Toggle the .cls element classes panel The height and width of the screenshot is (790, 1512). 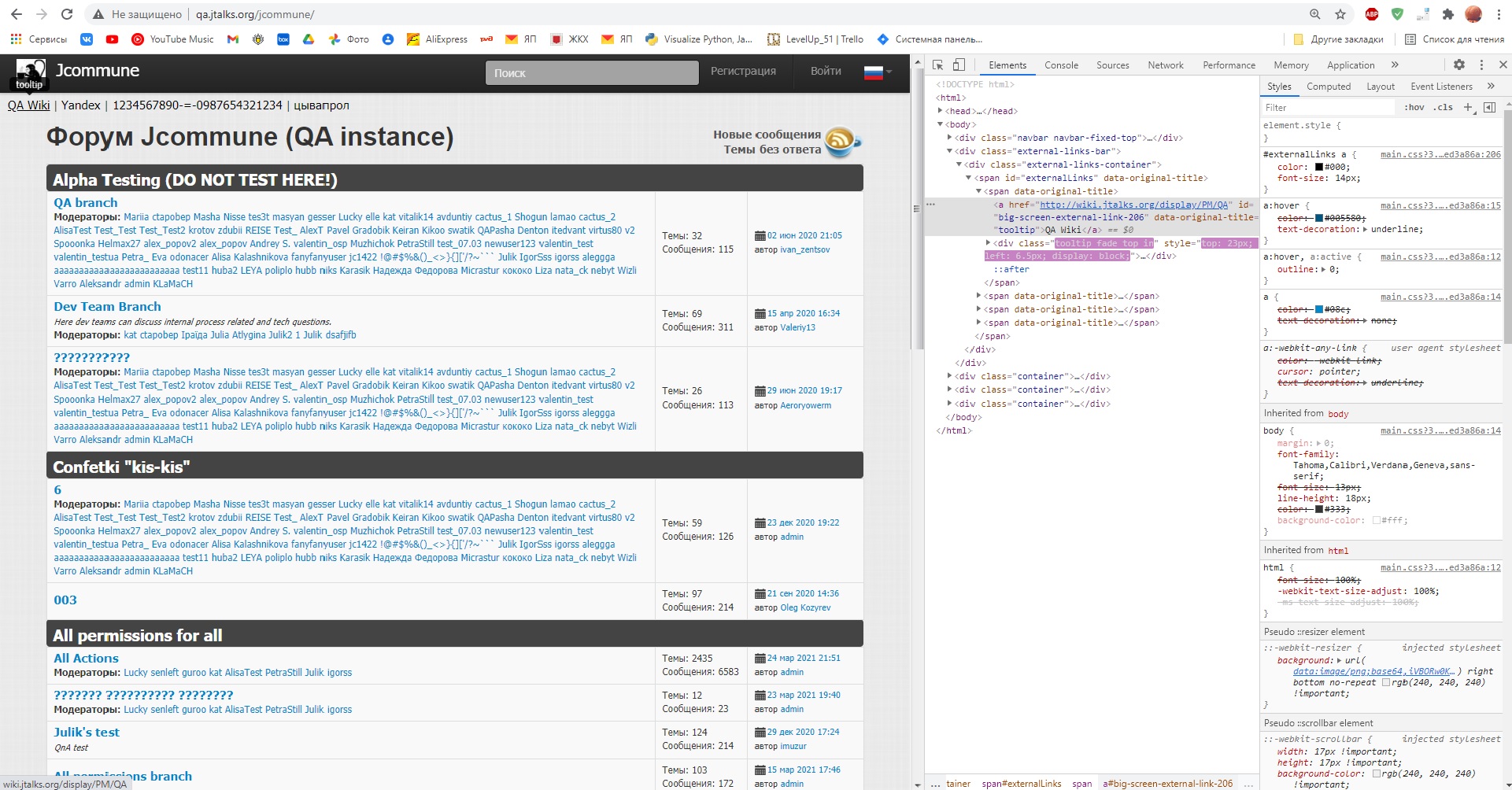click(x=1443, y=107)
